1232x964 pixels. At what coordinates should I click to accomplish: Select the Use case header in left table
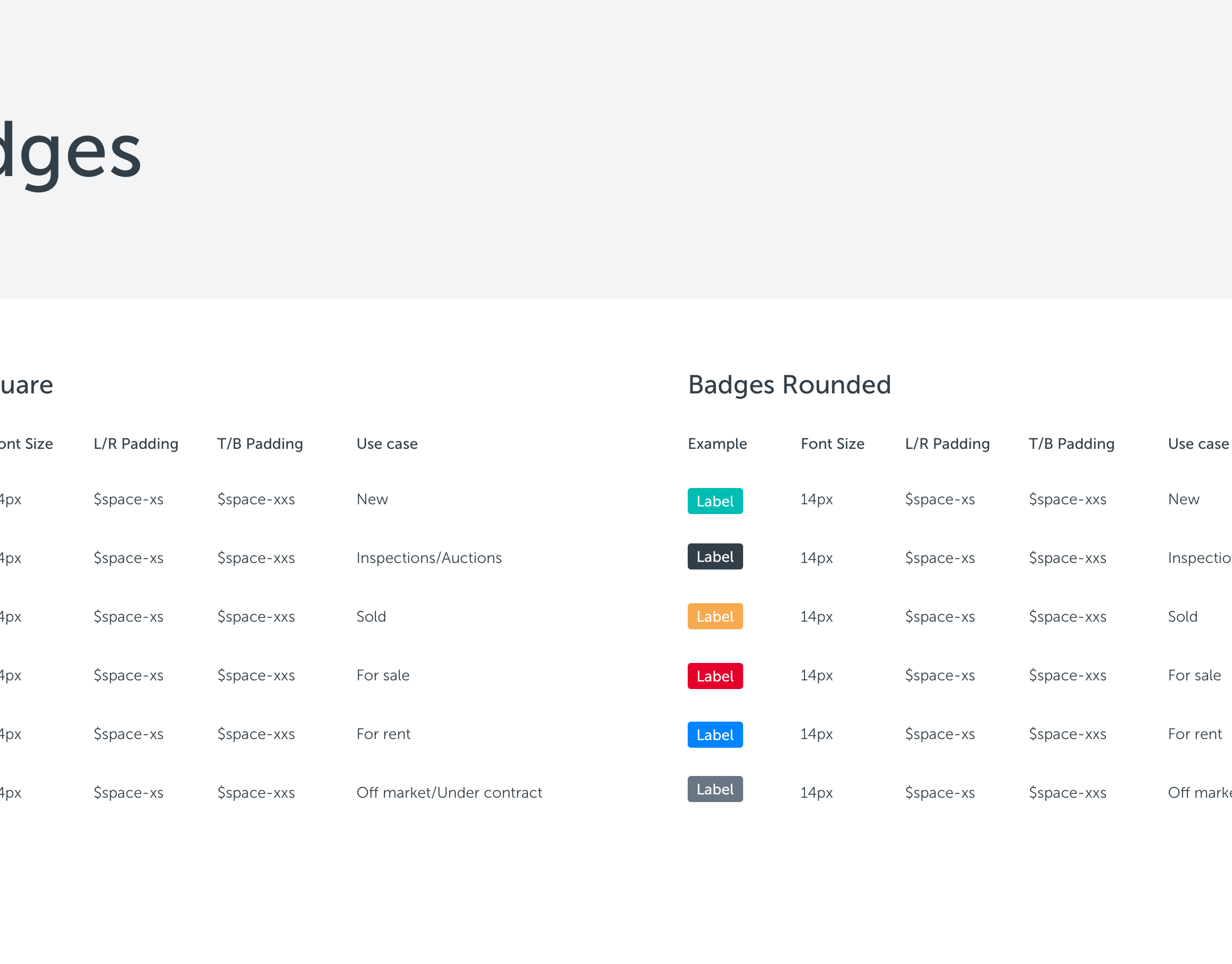(387, 443)
